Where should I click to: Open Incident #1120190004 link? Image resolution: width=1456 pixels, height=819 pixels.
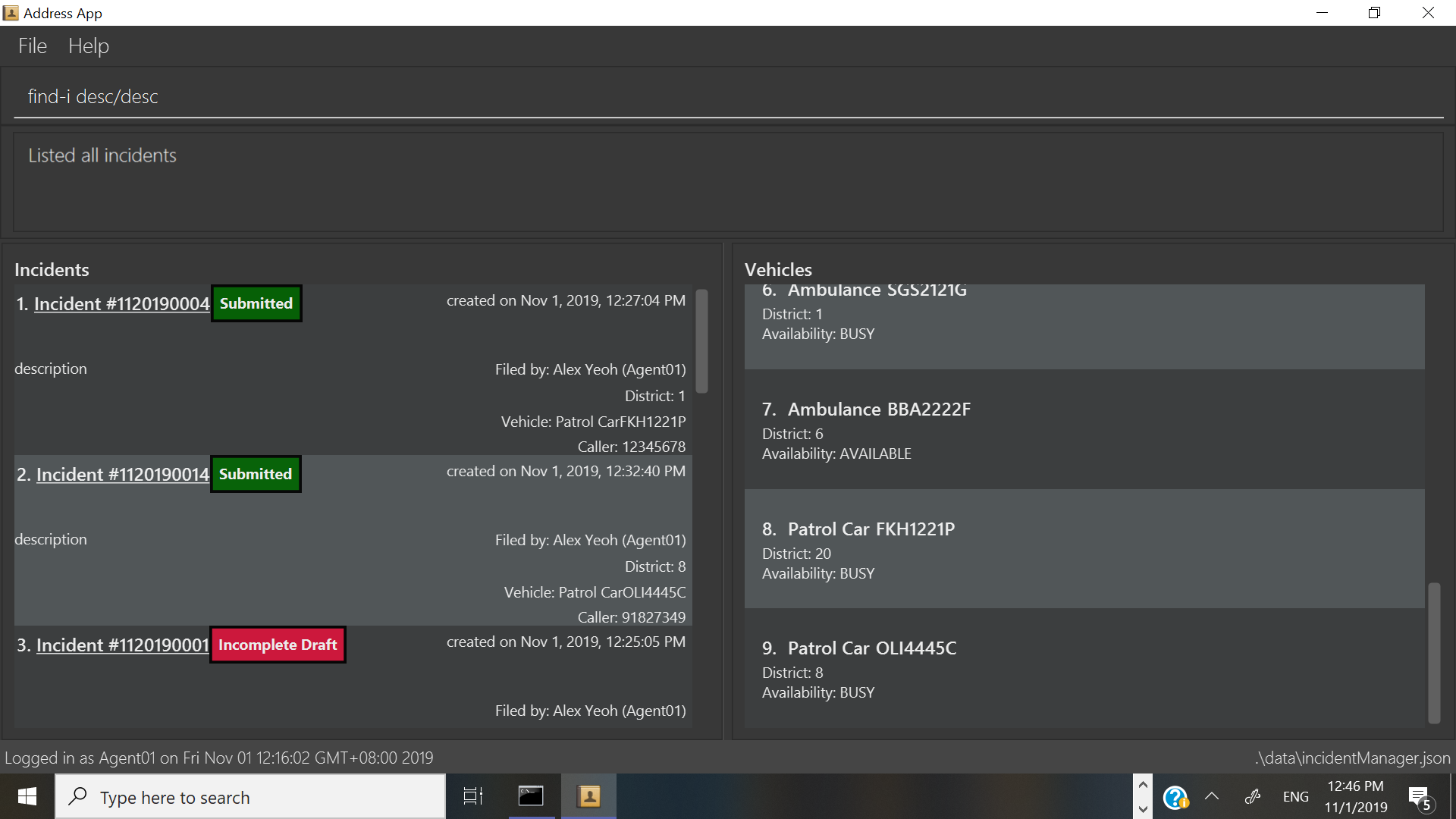click(x=121, y=304)
